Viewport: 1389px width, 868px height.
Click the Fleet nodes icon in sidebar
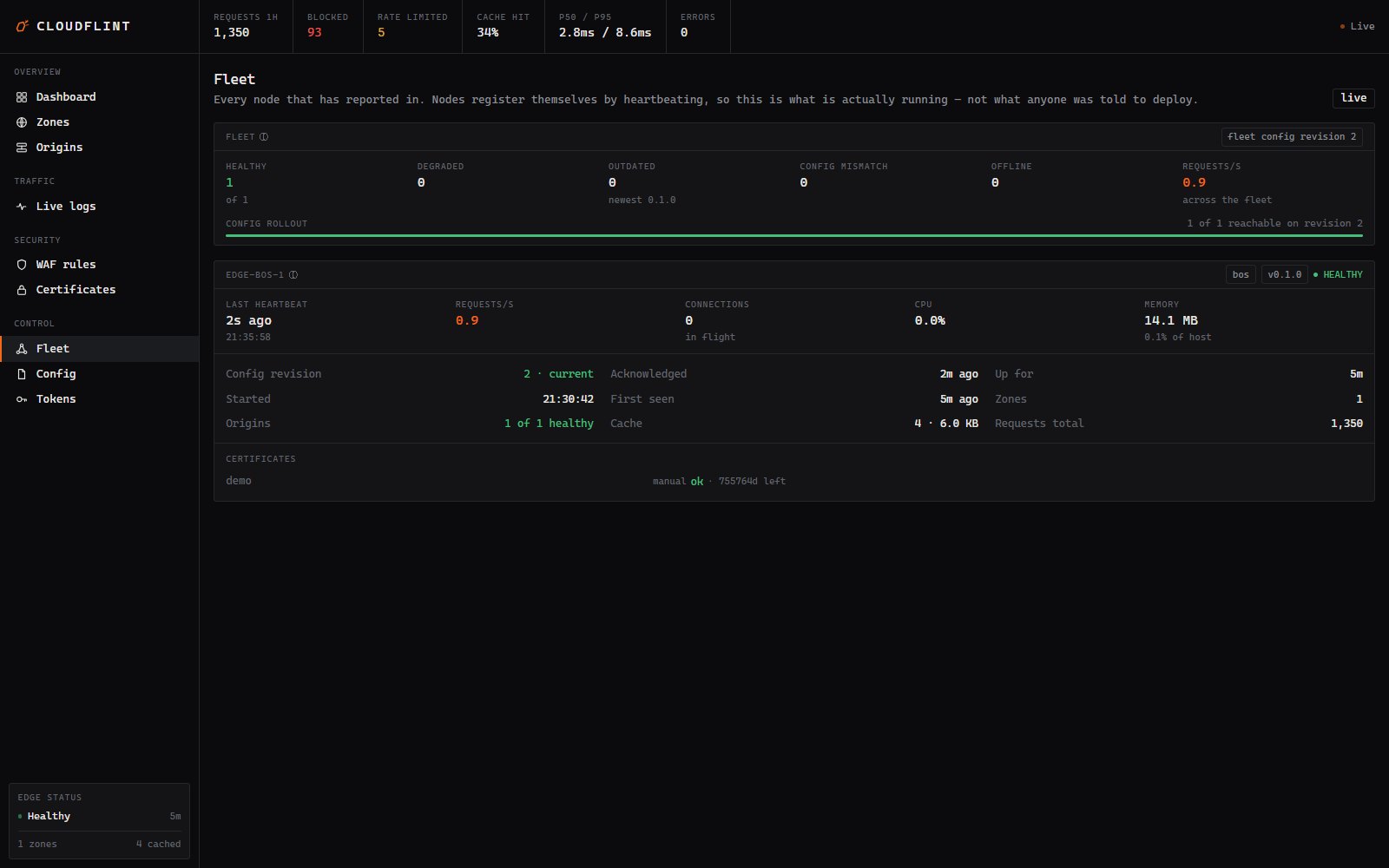coord(22,349)
